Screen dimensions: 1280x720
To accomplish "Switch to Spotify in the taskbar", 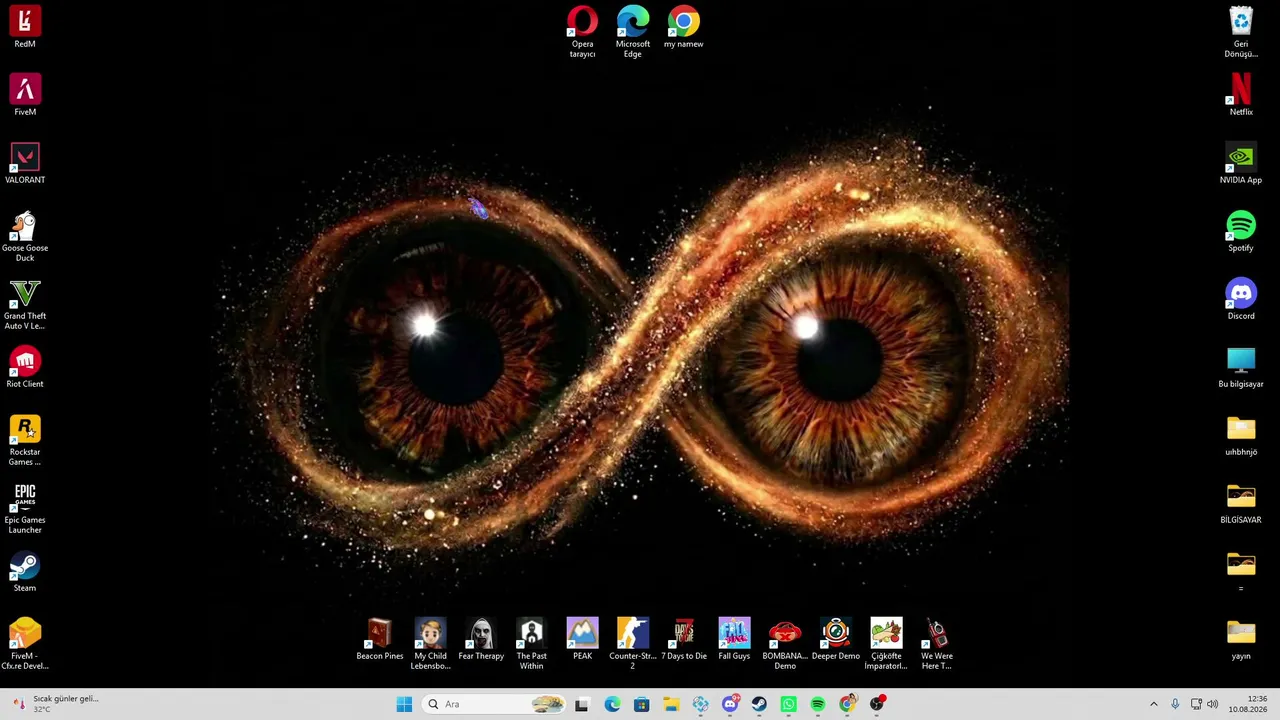I will click(818, 704).
